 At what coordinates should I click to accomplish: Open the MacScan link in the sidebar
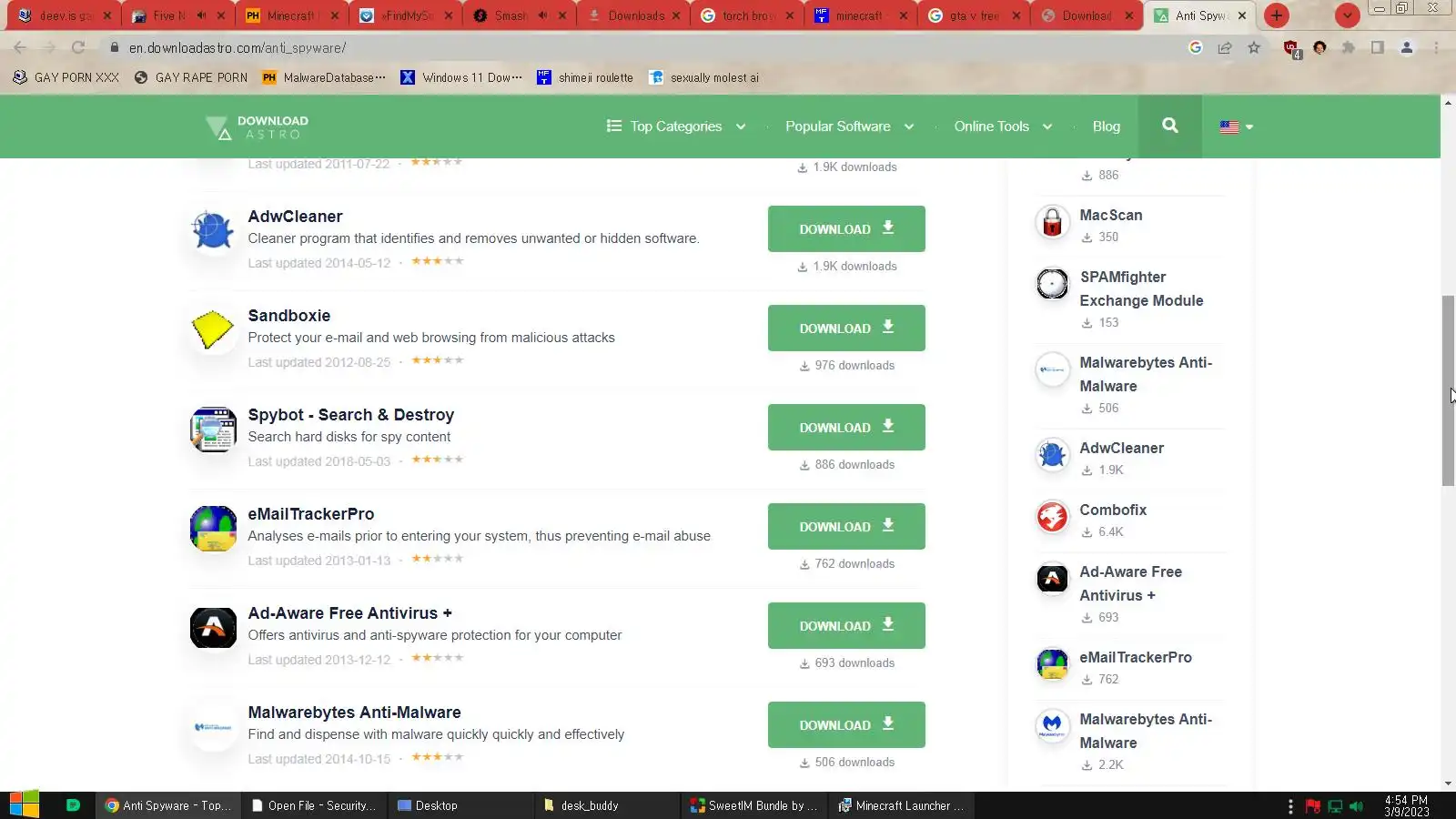1110,216
